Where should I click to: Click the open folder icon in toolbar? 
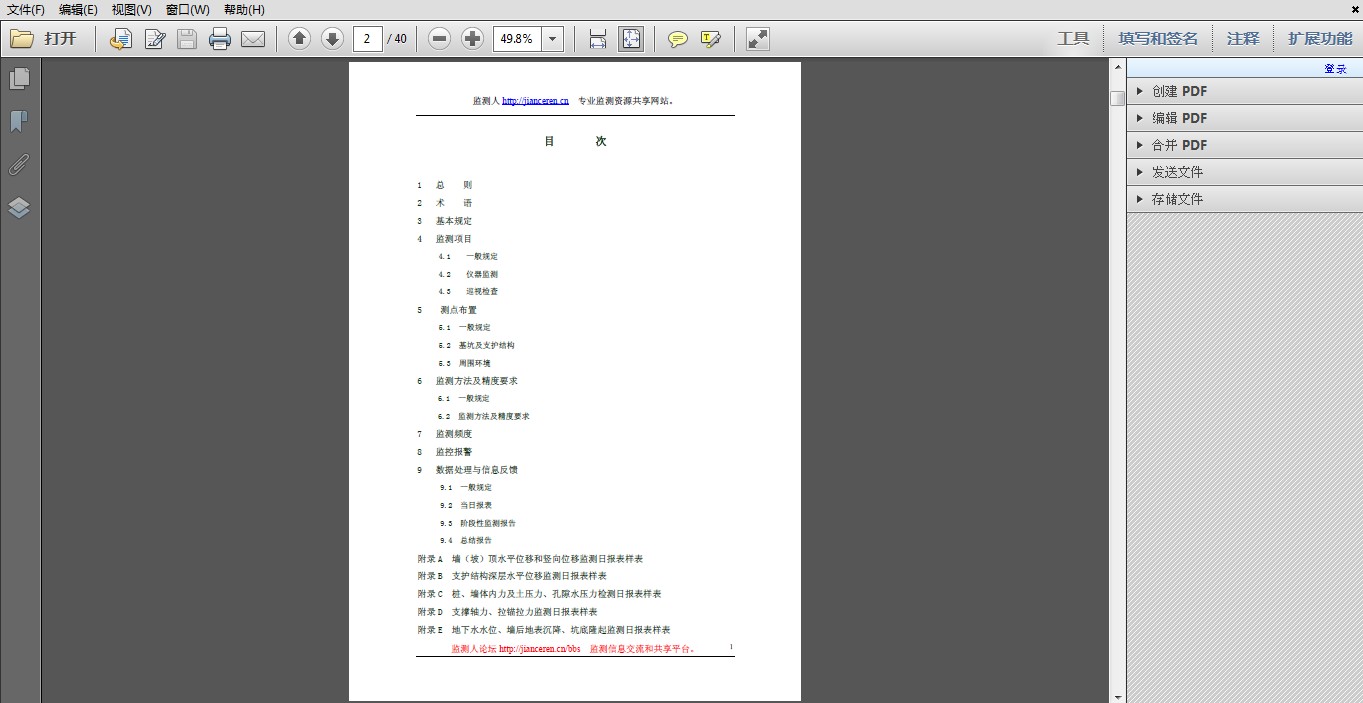click(x=22, y=39)
